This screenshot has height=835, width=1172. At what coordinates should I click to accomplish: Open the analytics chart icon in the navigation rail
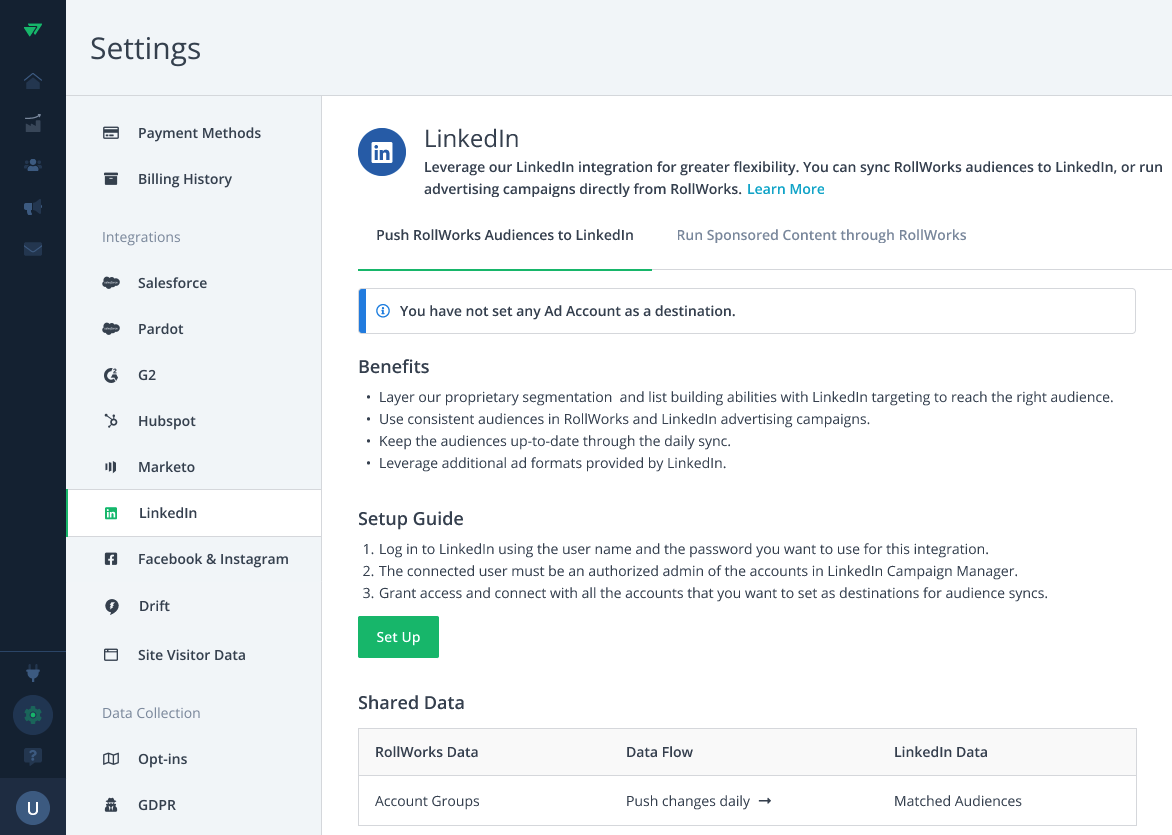pos(33,123)
